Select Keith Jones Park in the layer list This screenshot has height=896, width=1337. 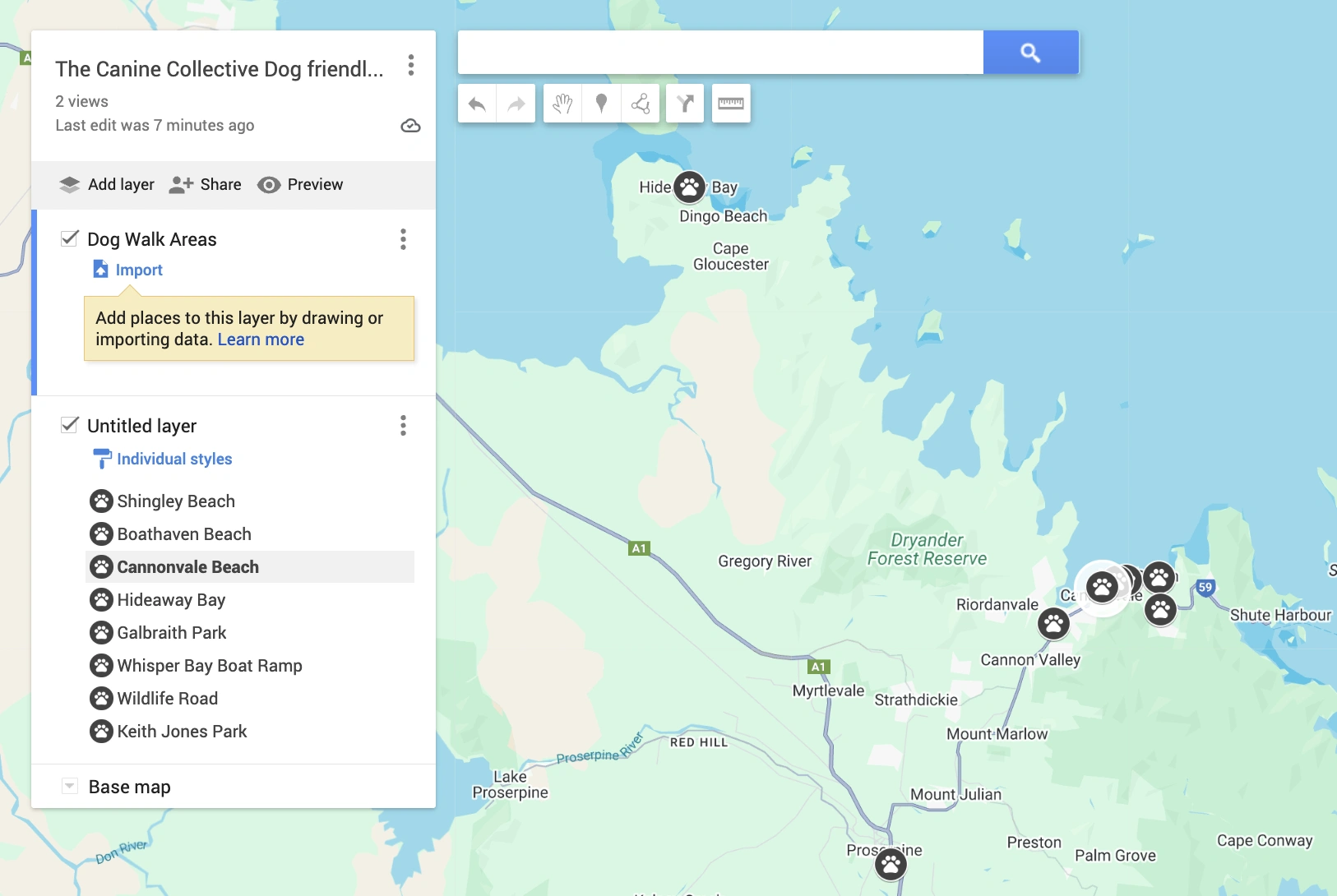250,731
